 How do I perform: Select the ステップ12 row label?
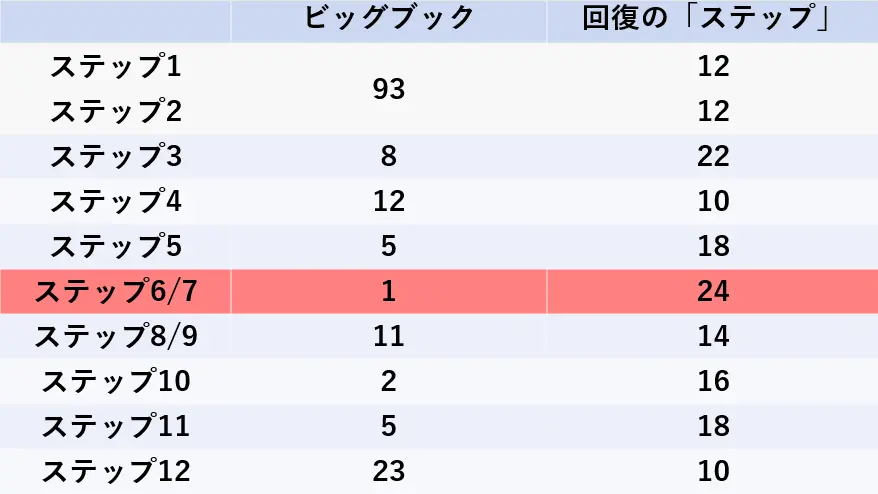(116, 470)
